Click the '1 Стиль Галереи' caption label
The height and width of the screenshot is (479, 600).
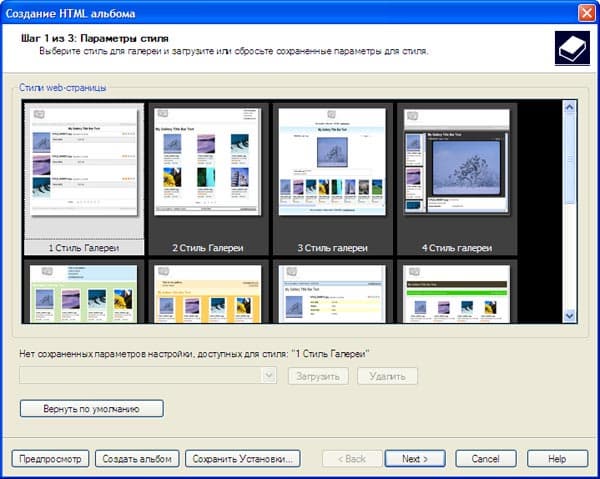(84, 248)
